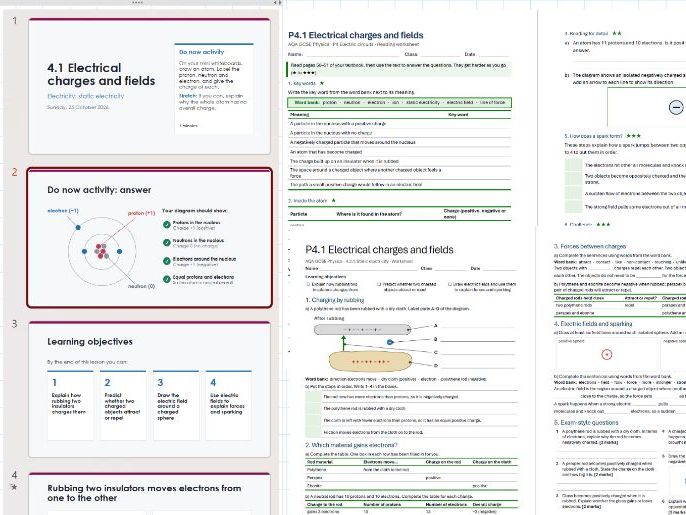Select slide 2 thumbnail Do now activity: answer
686x515 pixels.
coord(150,238)
